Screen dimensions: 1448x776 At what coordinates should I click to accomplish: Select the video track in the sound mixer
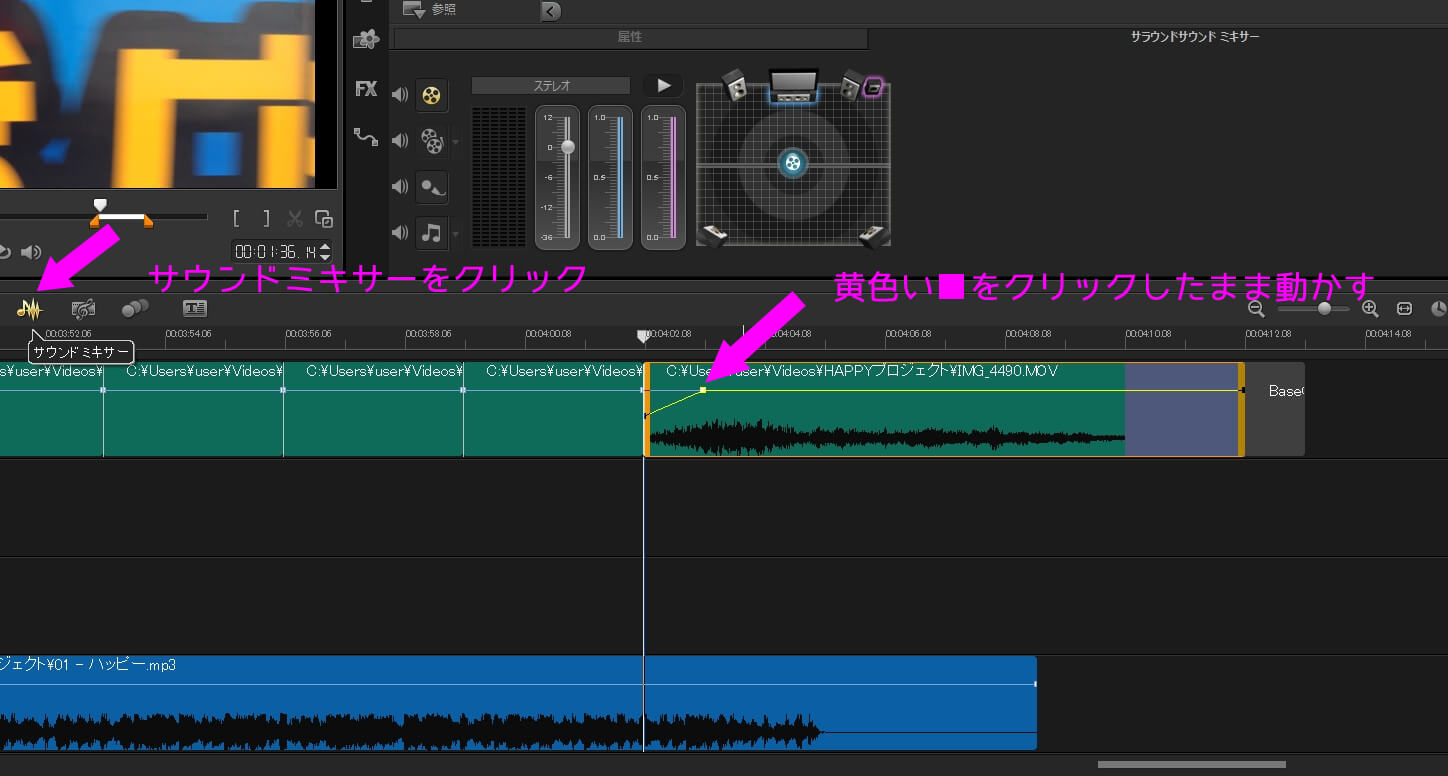[x=431, y=95]
